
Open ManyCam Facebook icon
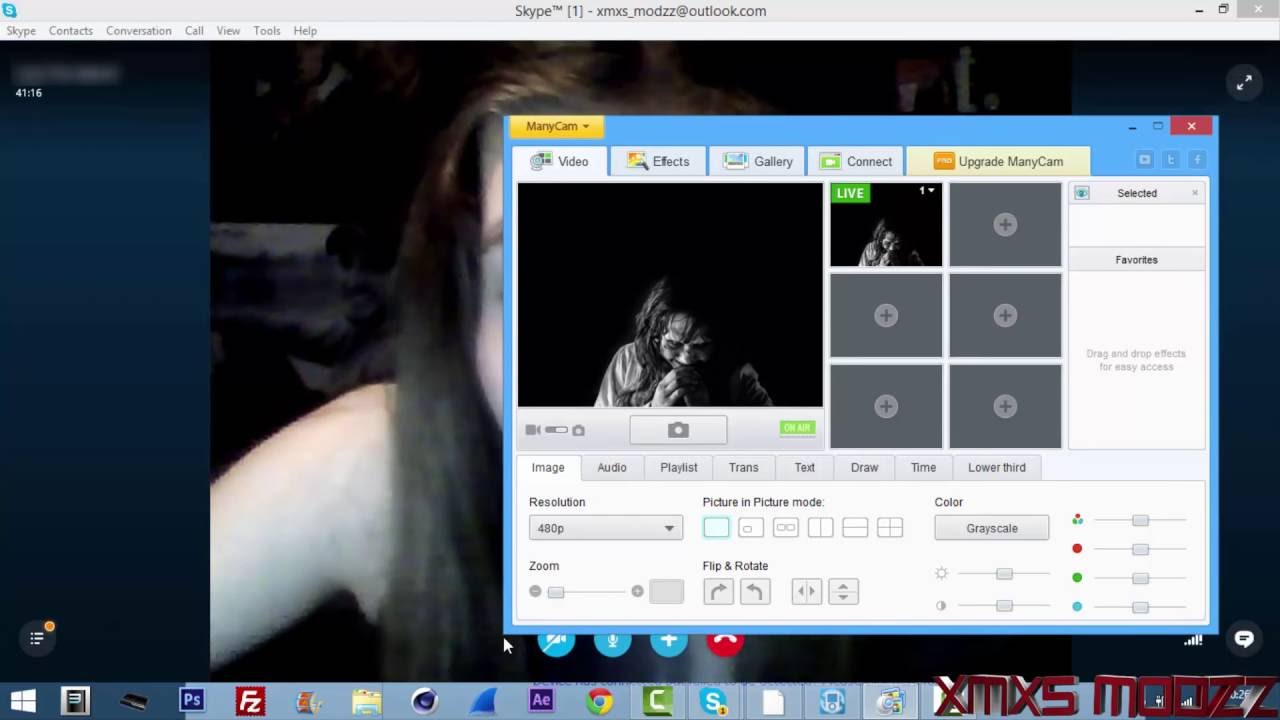[x=1197, y=160]
